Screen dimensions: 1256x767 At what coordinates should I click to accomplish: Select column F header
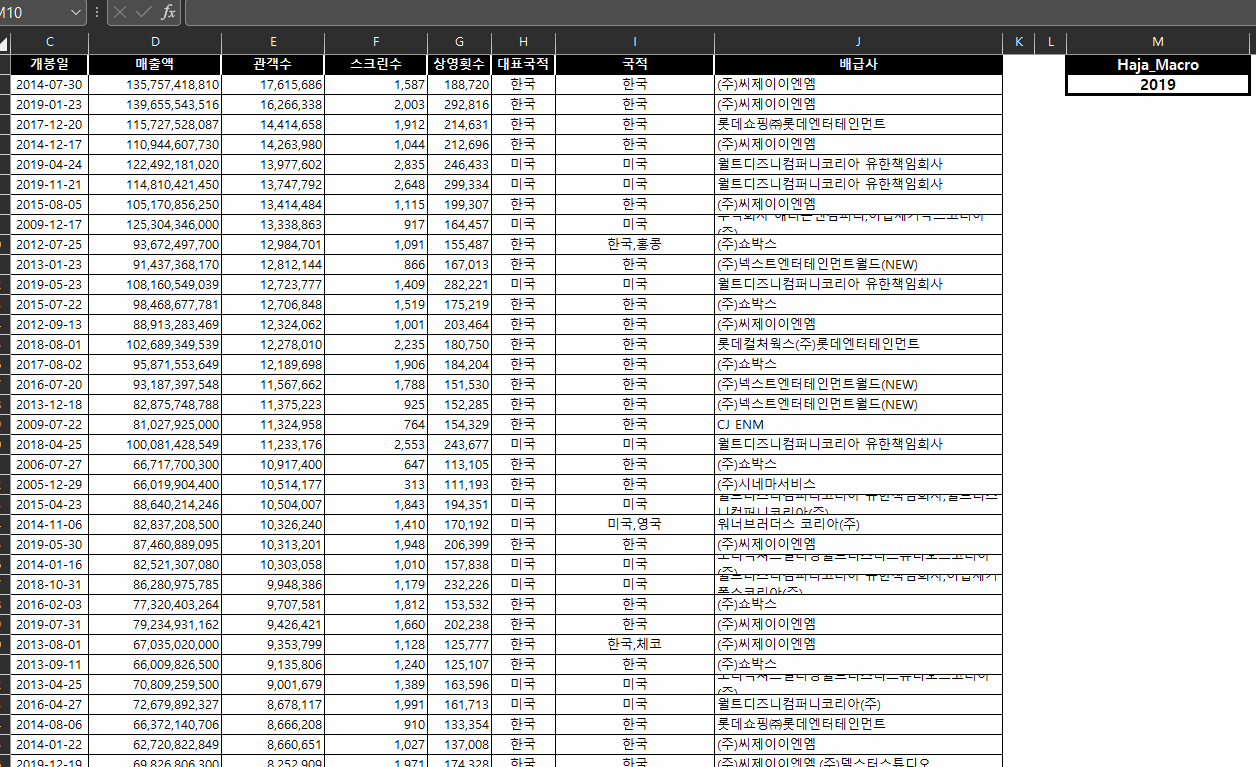pos(377,43)
